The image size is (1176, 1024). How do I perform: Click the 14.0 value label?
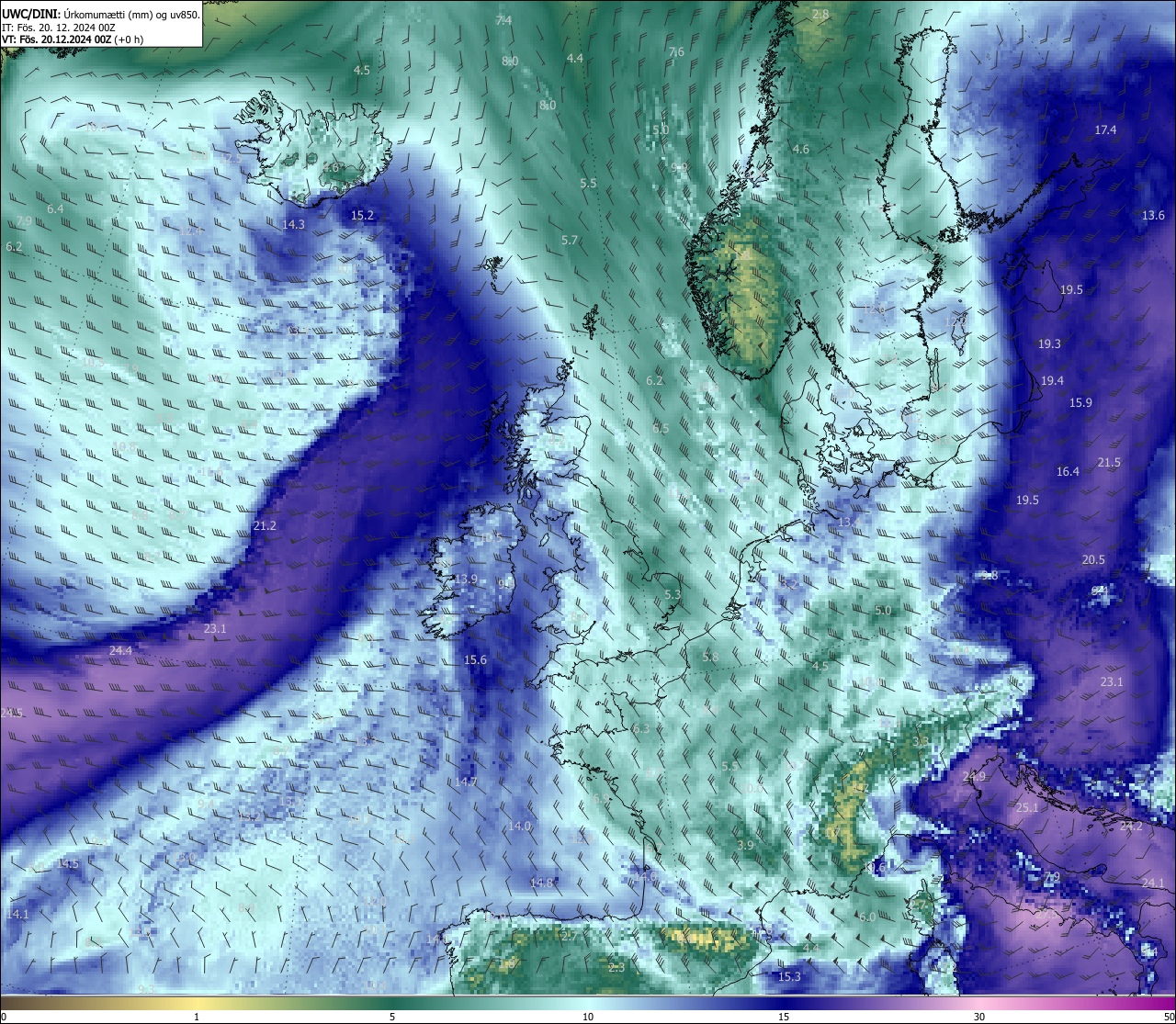519,827
